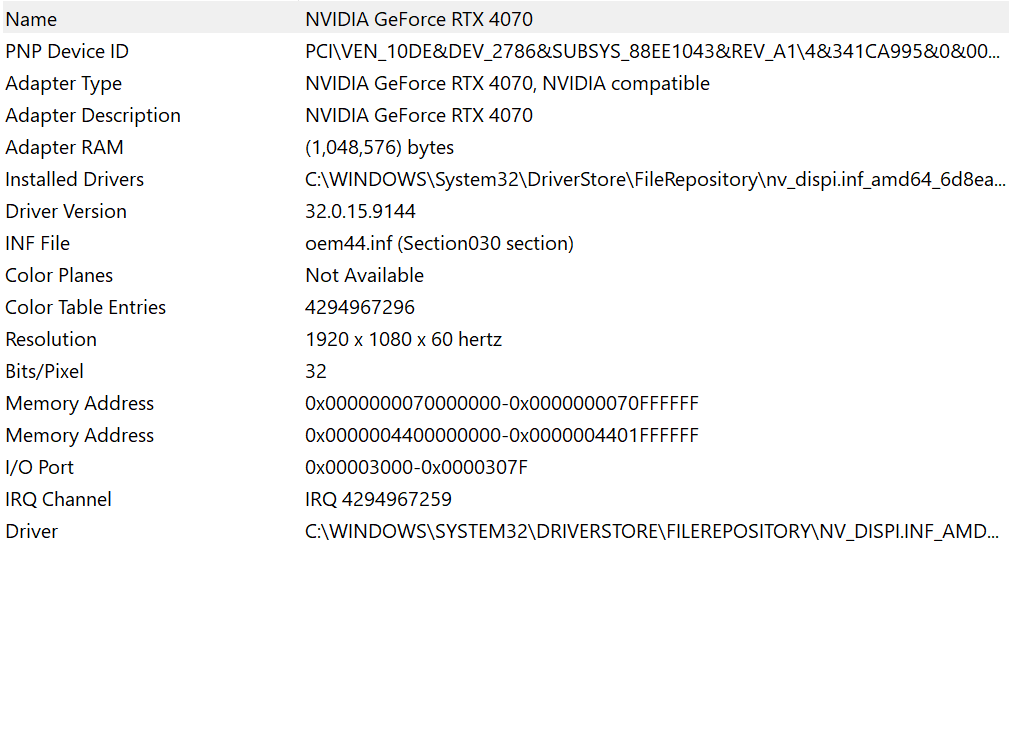Click the driver version value 32.0.15.9144
1009x748 pixels.
coord(360,211)
